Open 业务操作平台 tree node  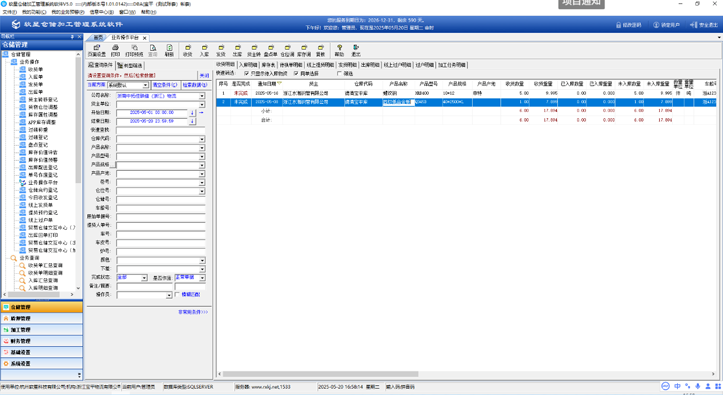coord(43,183)
